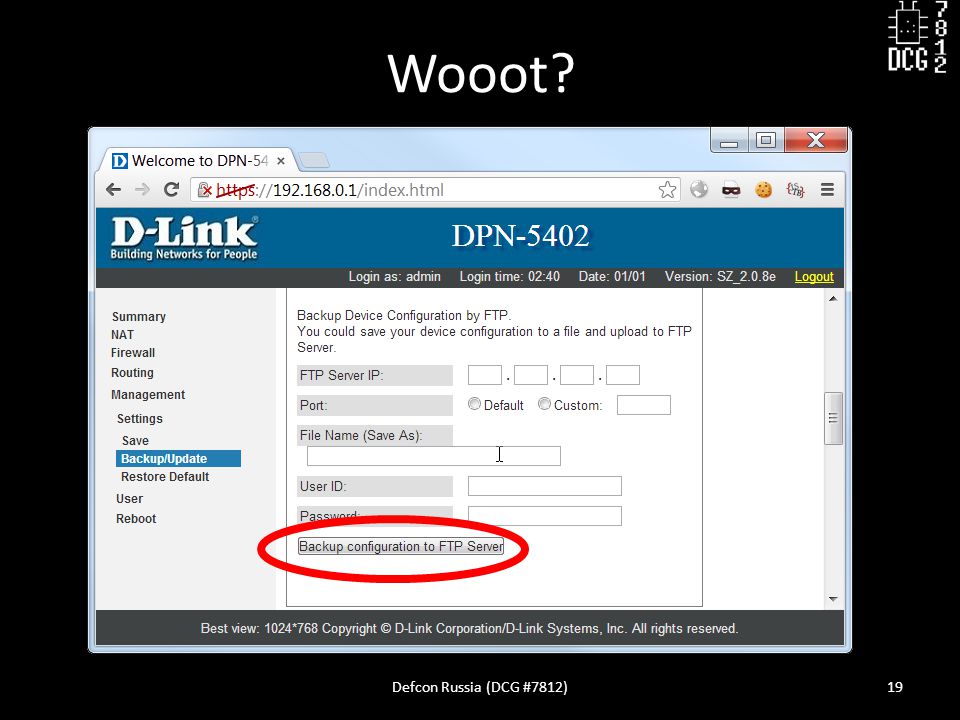Click the File Name (Save As) field

[x=433, y=456]
